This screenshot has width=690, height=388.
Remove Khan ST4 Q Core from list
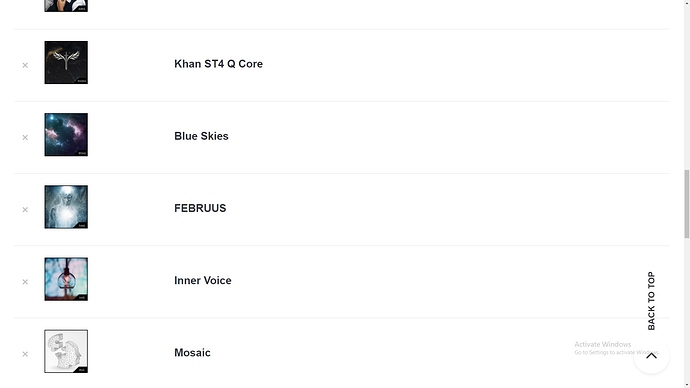click(25, 66)
